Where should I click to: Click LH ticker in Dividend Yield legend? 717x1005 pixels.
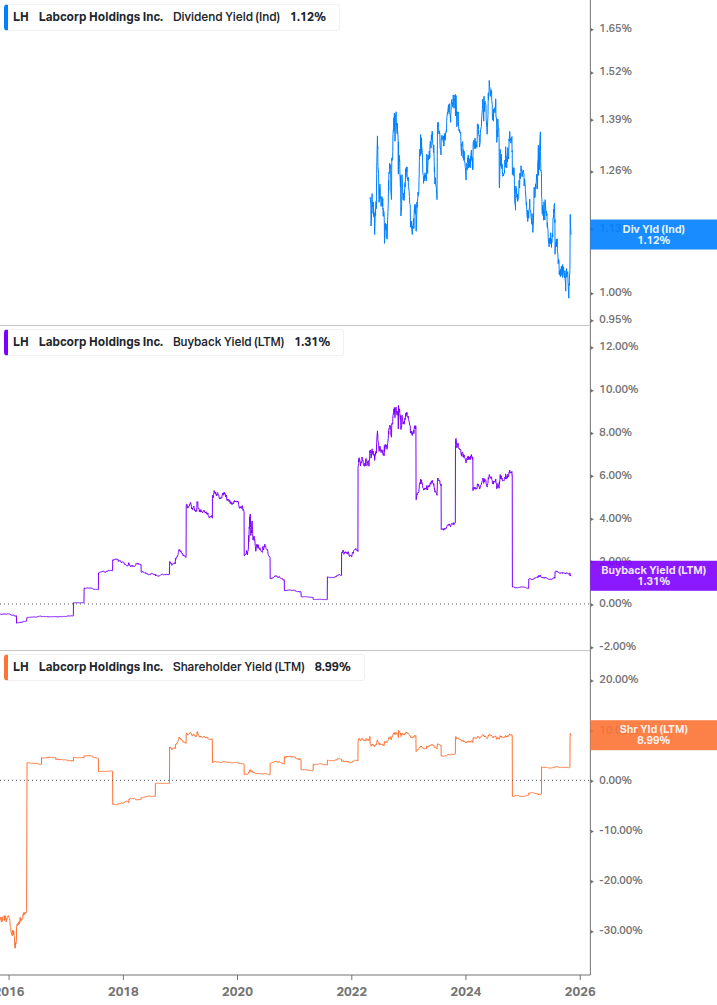21,17
